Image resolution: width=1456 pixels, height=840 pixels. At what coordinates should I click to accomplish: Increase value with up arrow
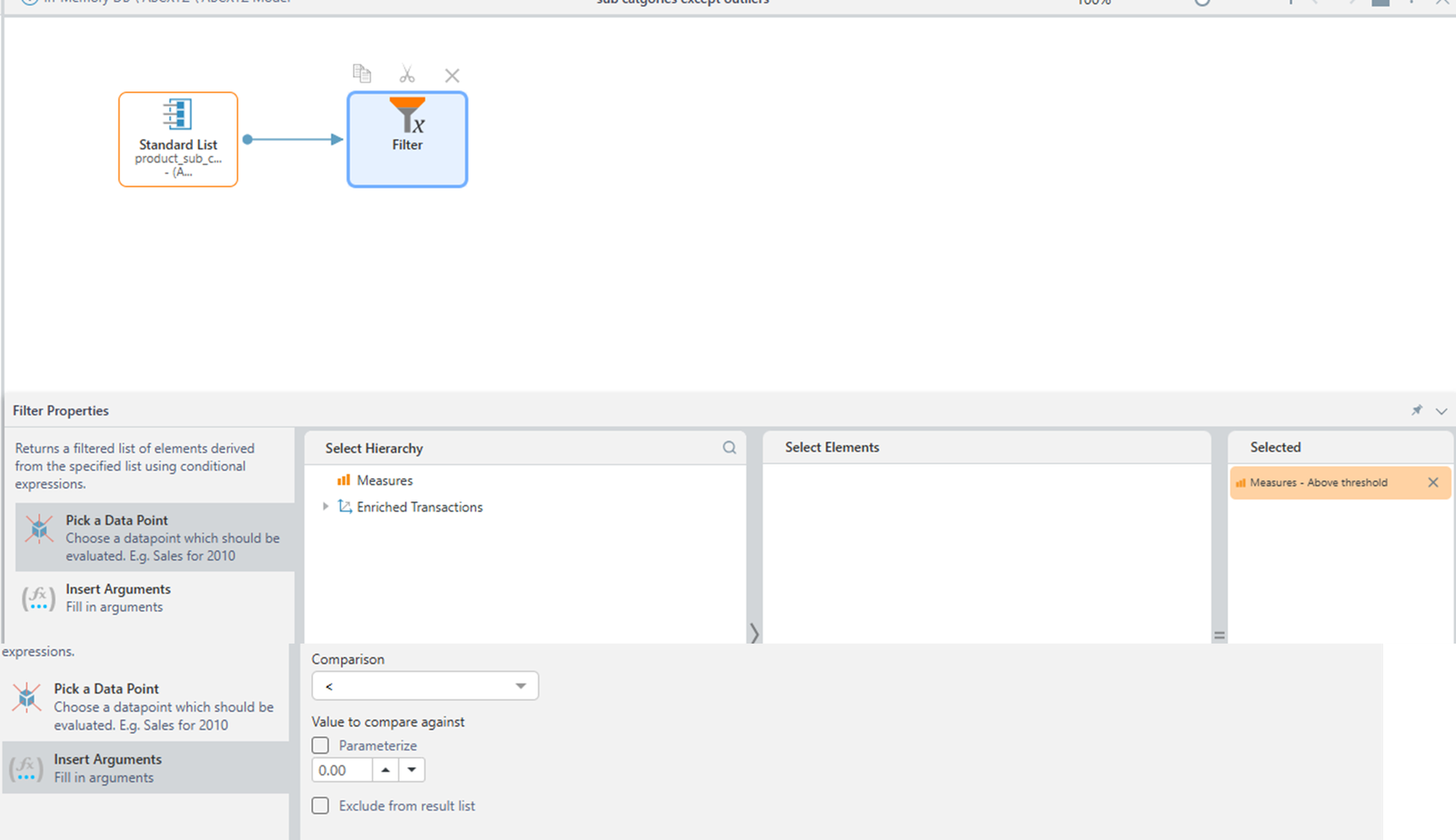pyautogui.click(x=385, y=770)
